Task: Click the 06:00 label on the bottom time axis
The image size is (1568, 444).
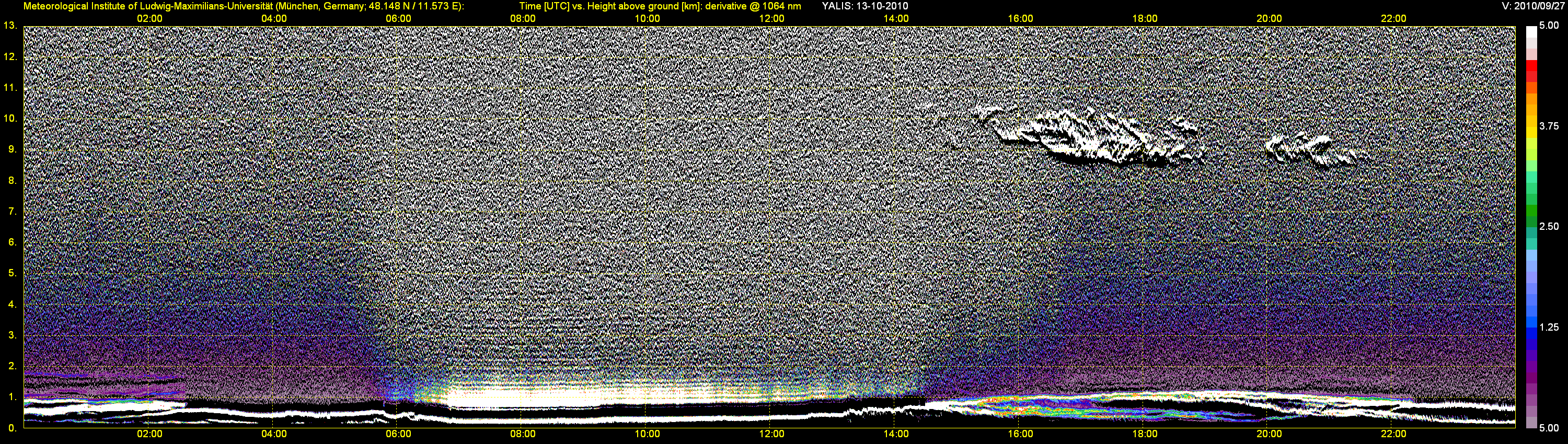Action: click(x=398, y=434)
